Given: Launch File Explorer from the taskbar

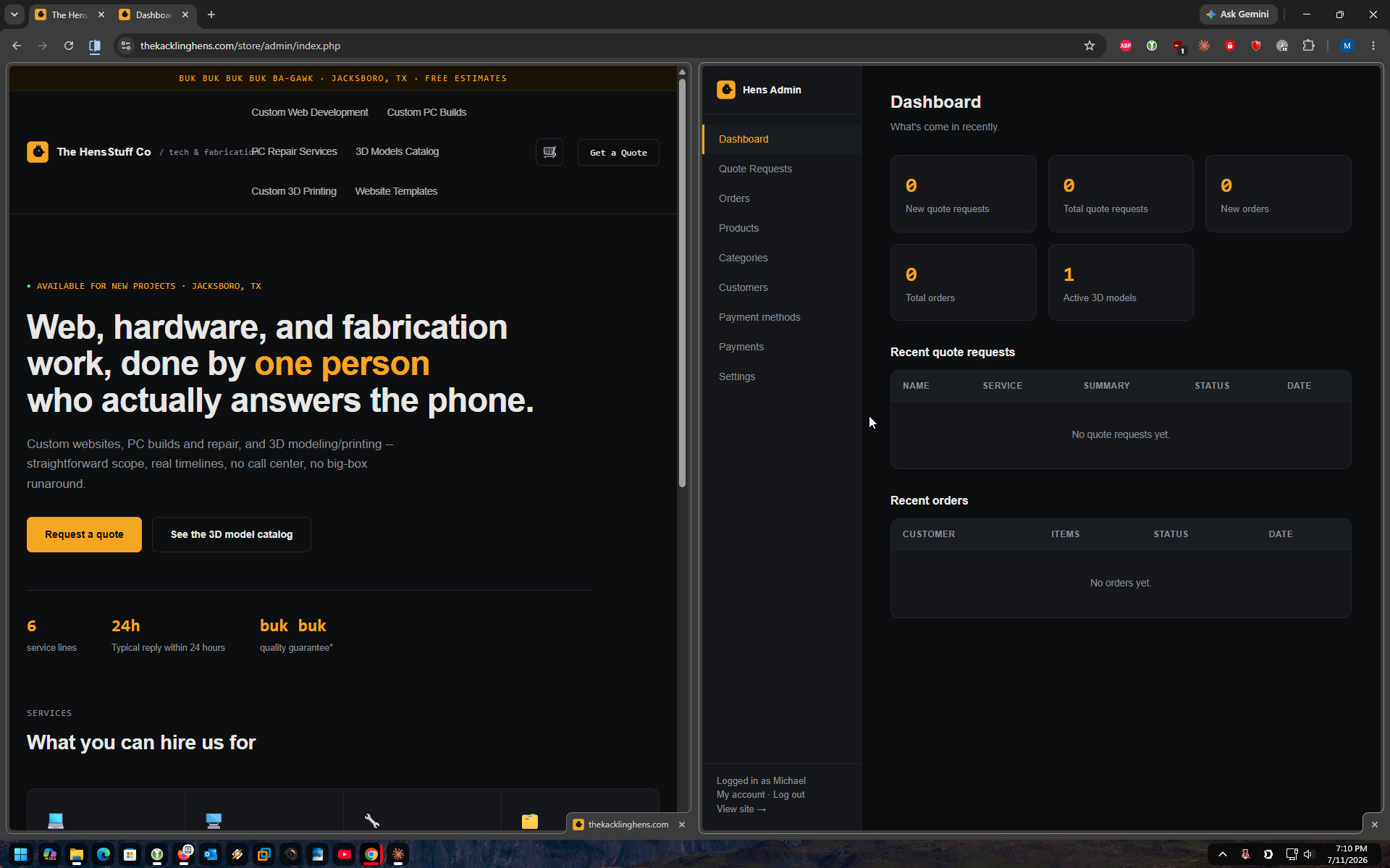Looking at the screenshot, I should pyautogui.click(x=76, y=854).
